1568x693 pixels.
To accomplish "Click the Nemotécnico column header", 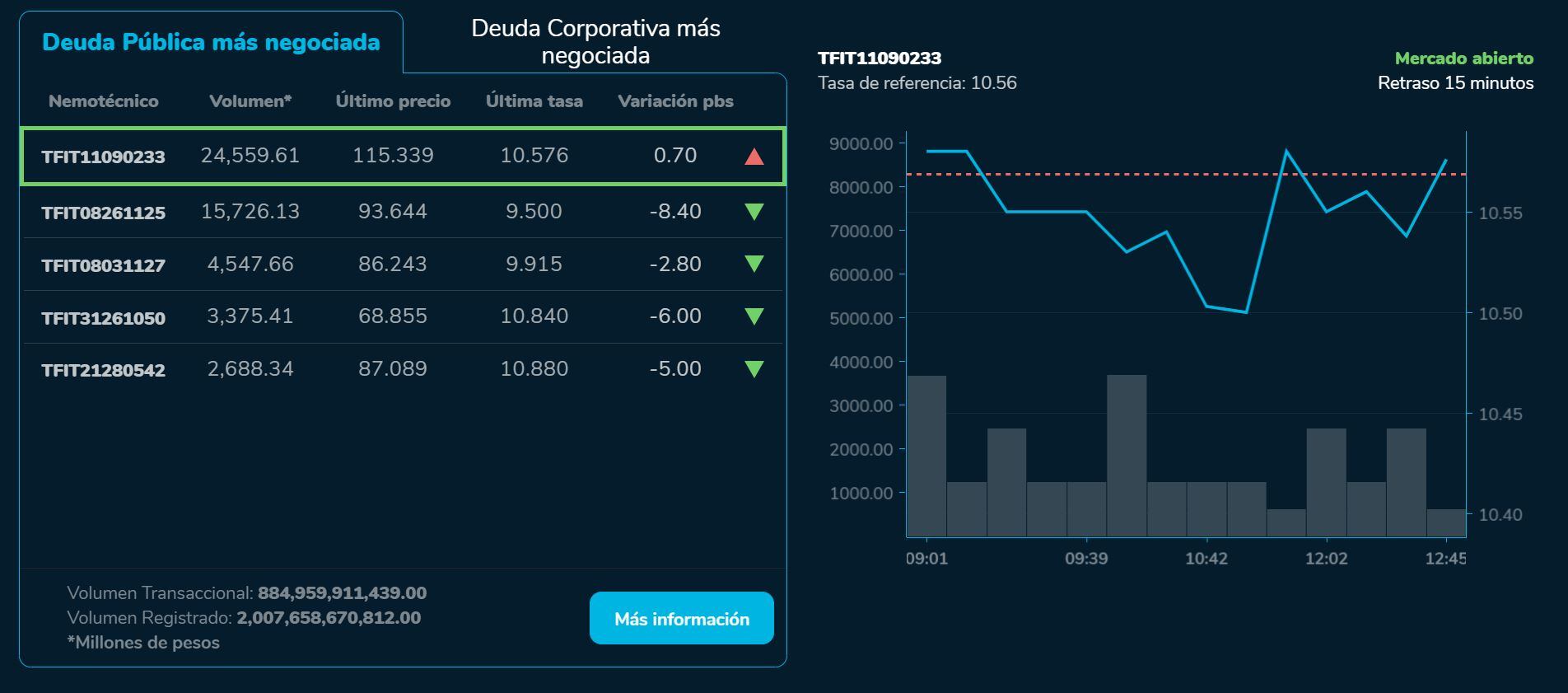I will 104,101.
